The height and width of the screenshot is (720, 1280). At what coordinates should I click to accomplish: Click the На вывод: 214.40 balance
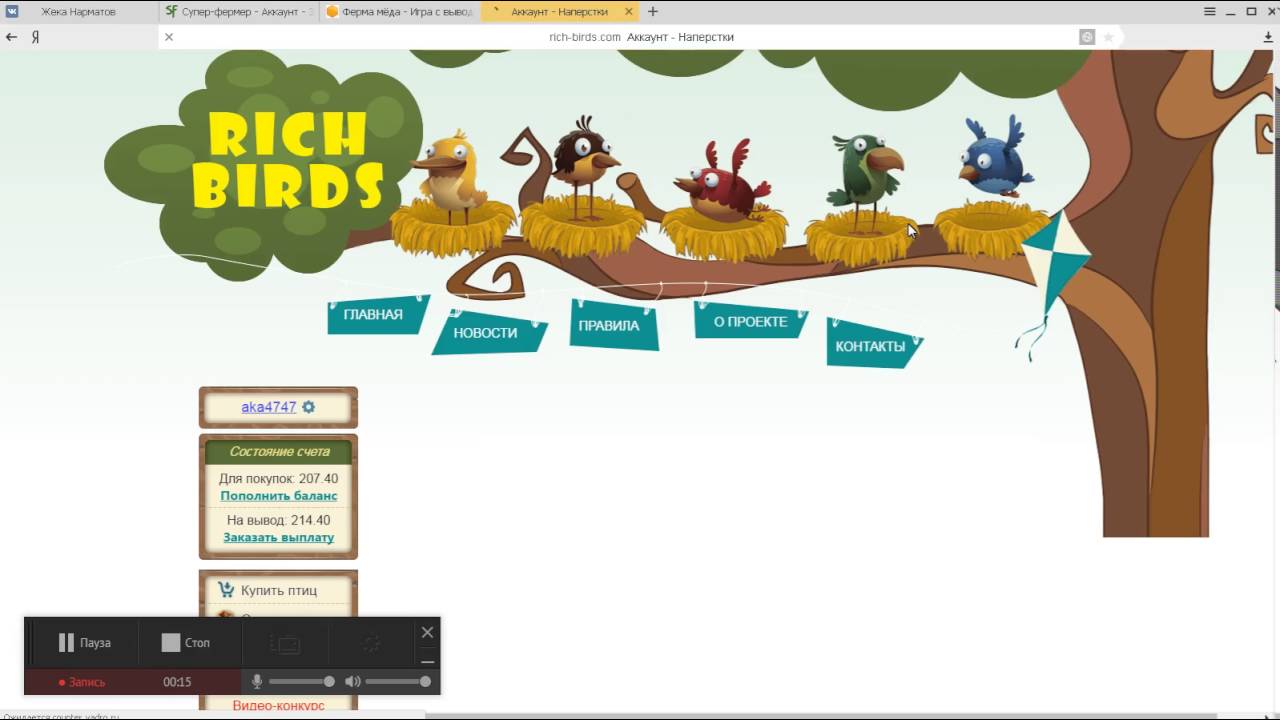coord(279,520)
